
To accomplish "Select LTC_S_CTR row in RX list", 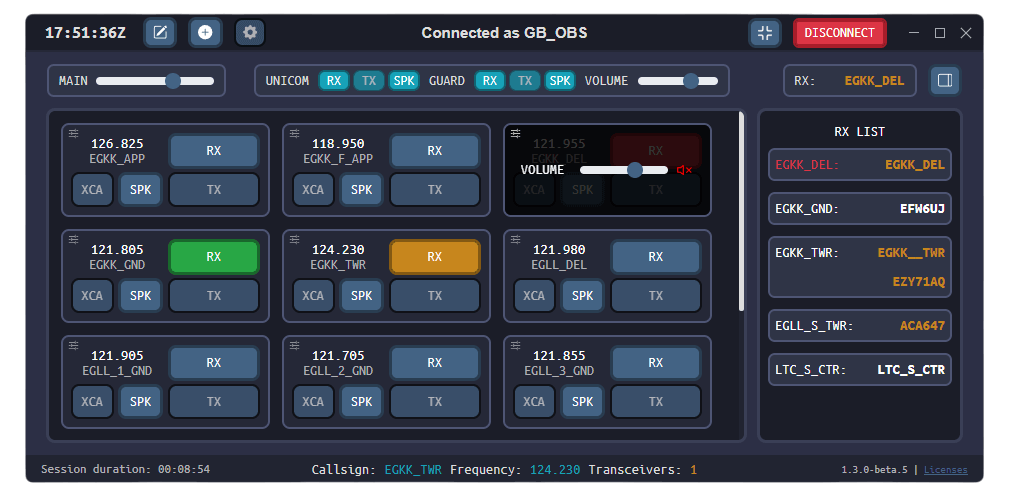I will tap(860, 370).
